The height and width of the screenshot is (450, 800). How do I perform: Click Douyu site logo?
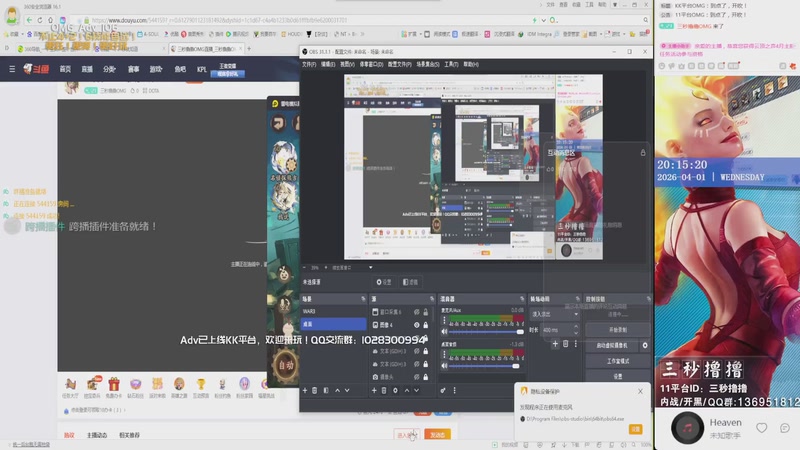pyautogui.click(x=36, y=69)
